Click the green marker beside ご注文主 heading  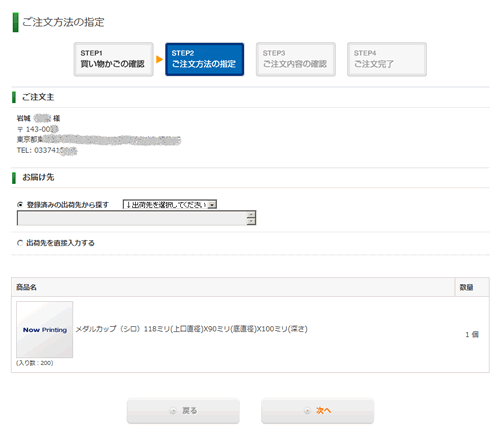click(14, 97)
